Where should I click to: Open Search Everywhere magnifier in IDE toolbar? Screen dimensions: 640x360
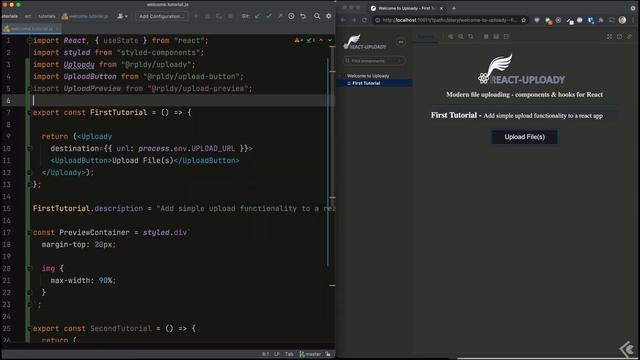(317, 16)
